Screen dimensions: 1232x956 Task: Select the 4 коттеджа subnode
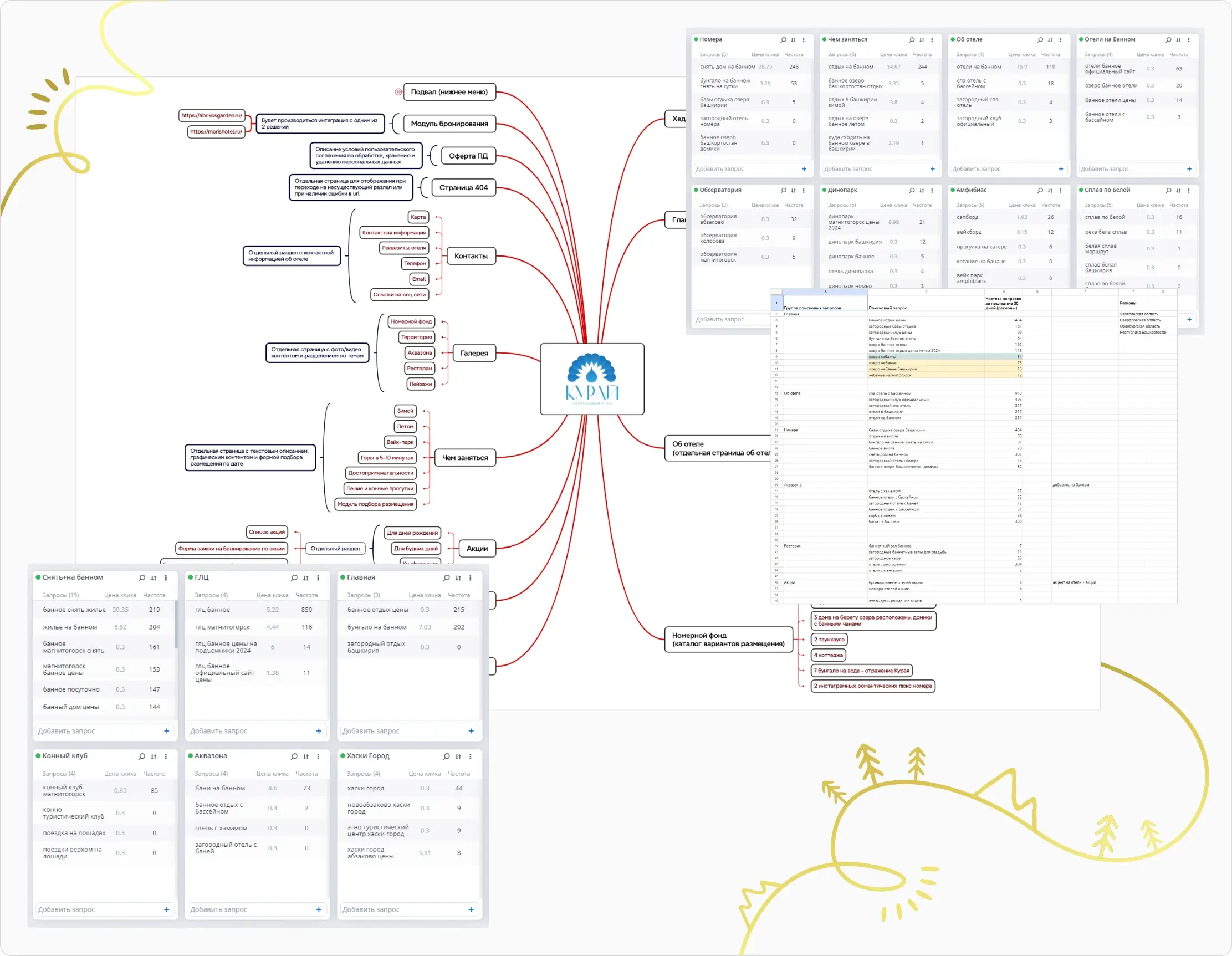pyautogui.click(x=828, y=656)
